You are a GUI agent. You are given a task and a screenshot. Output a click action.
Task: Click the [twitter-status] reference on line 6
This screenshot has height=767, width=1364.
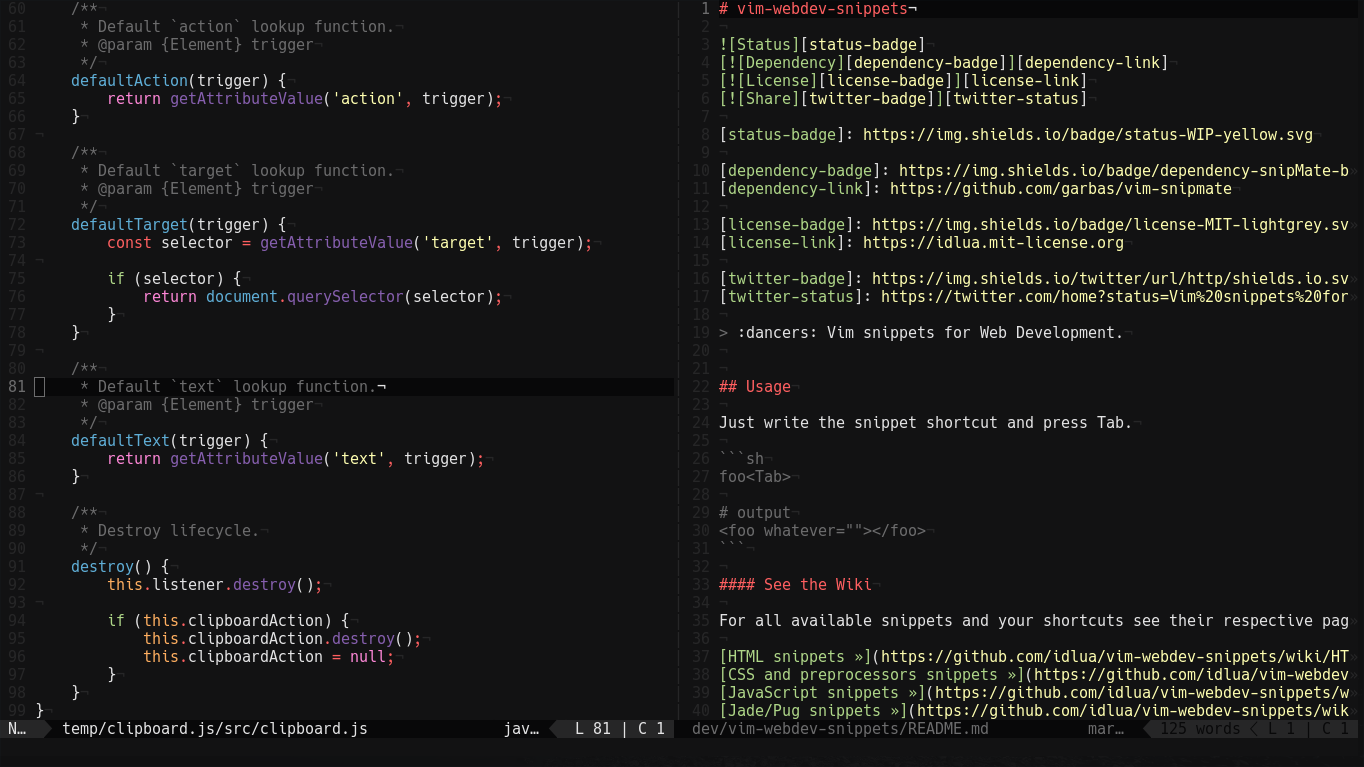1016,98
